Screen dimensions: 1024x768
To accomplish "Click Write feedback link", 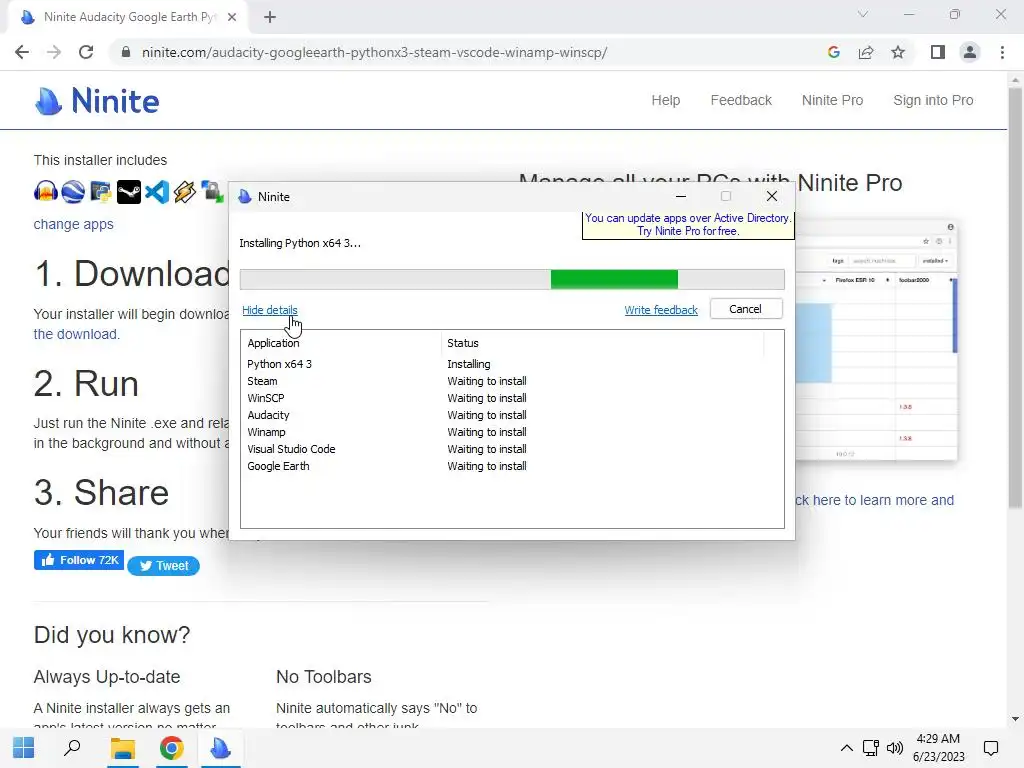I will tap(661, 310).
